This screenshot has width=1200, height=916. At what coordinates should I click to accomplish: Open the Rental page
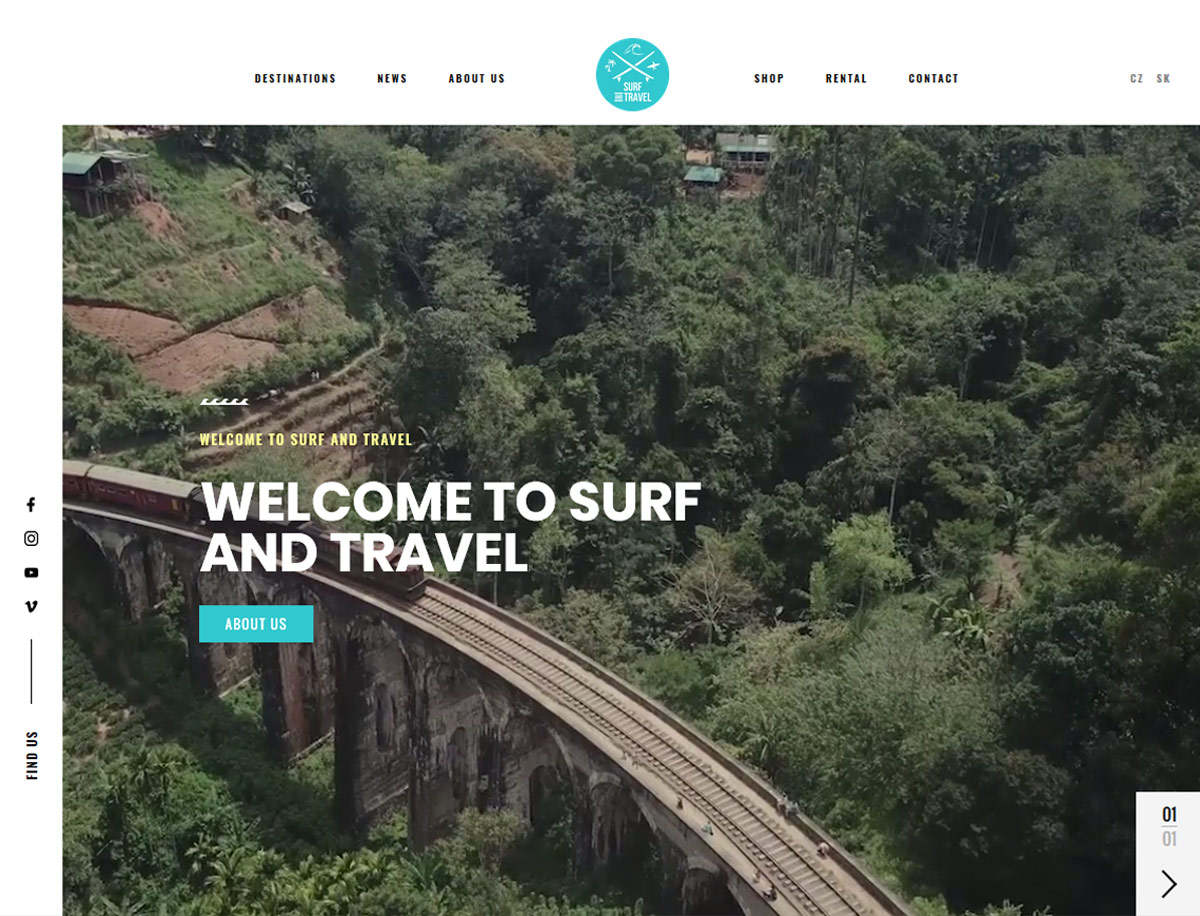point(846,78)
